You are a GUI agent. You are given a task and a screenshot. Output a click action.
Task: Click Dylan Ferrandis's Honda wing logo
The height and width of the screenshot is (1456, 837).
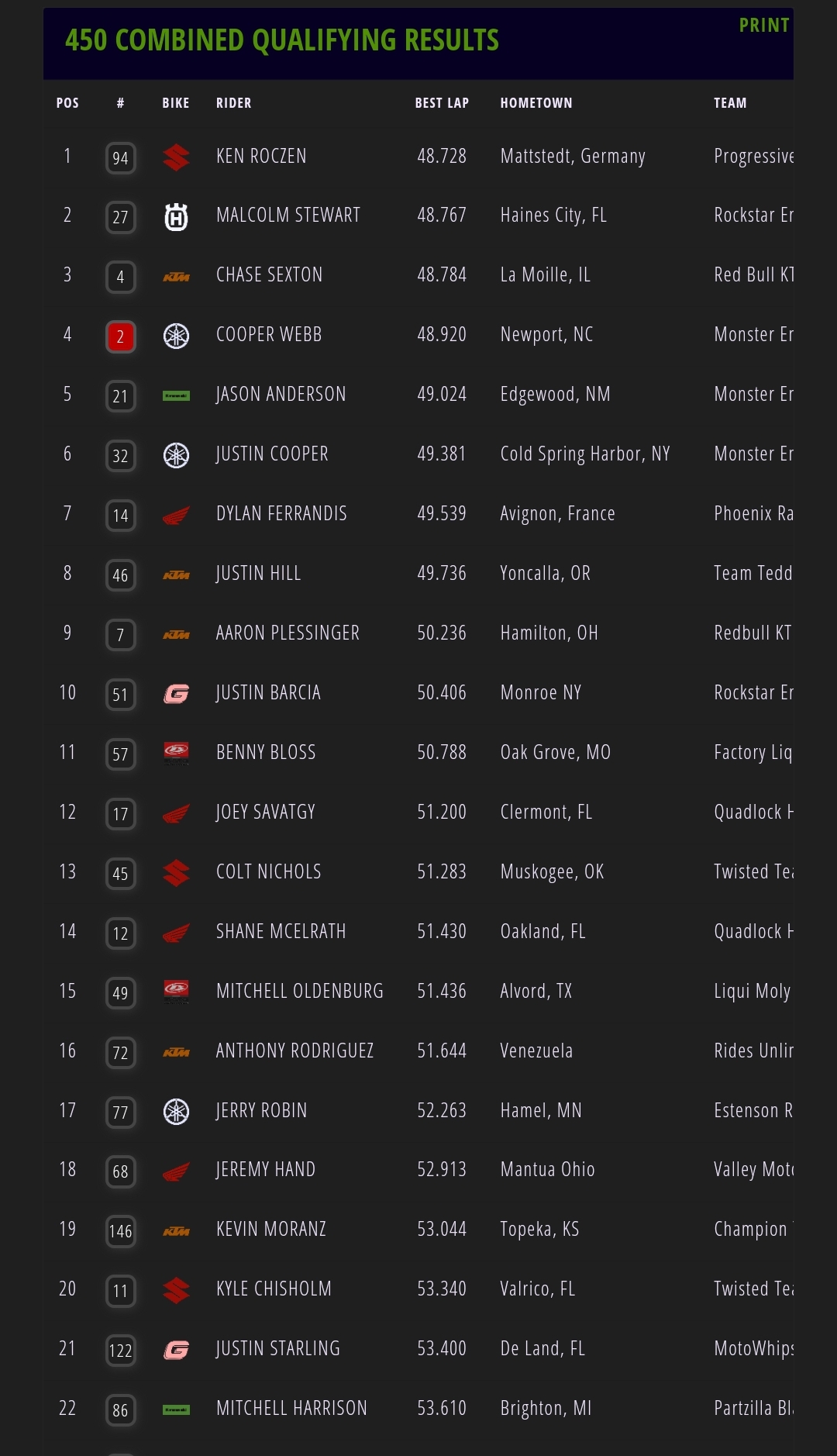(x=176, y=516)
